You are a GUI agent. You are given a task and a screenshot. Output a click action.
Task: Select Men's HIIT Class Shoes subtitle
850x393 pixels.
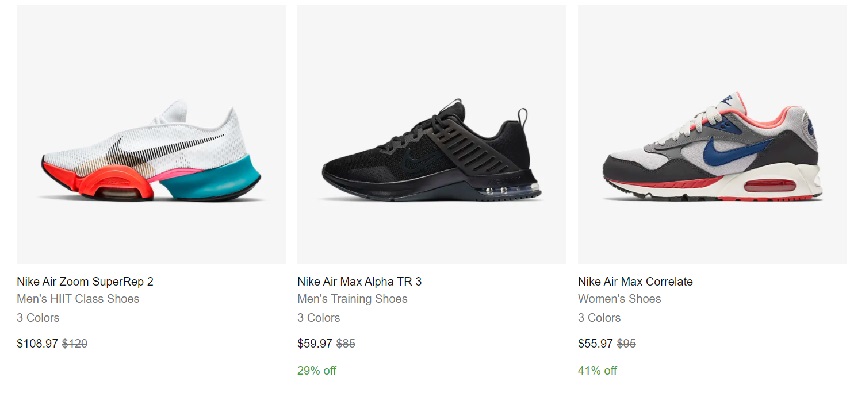(78, 299)
